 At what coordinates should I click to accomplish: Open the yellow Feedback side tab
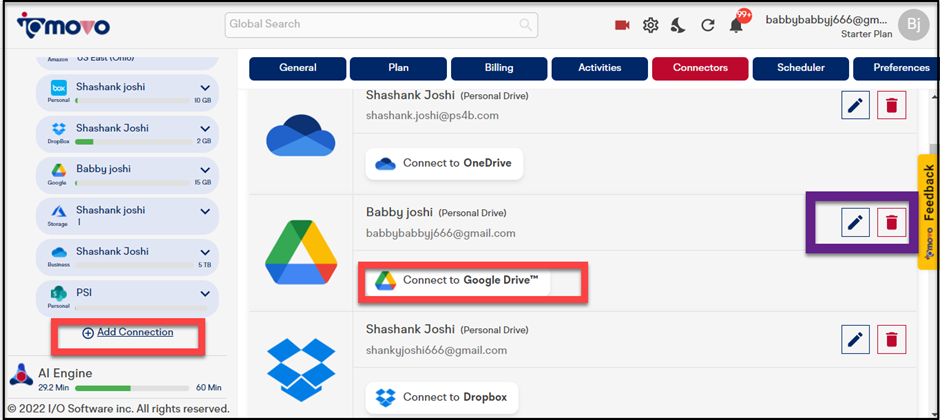pos(927,212)
